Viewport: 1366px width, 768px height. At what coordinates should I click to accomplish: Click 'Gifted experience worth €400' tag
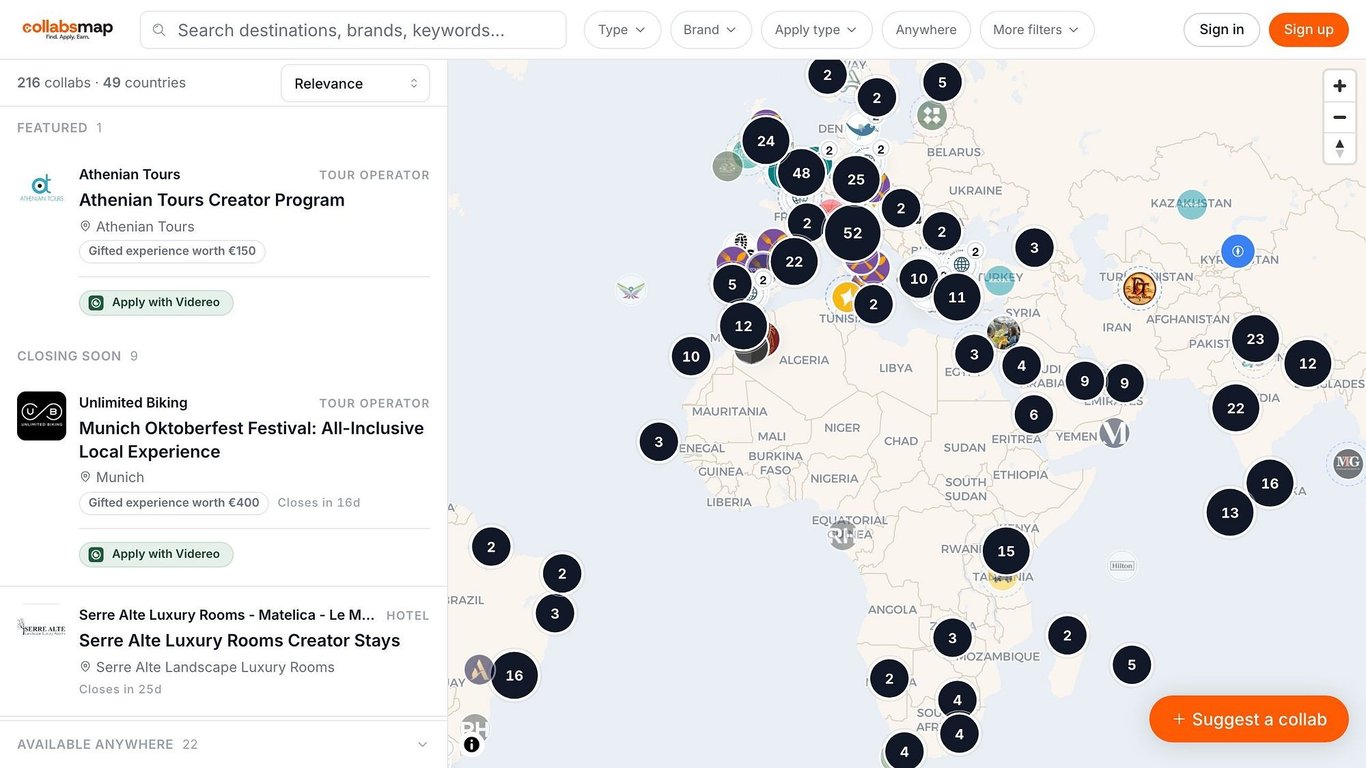tap(174, 503)
